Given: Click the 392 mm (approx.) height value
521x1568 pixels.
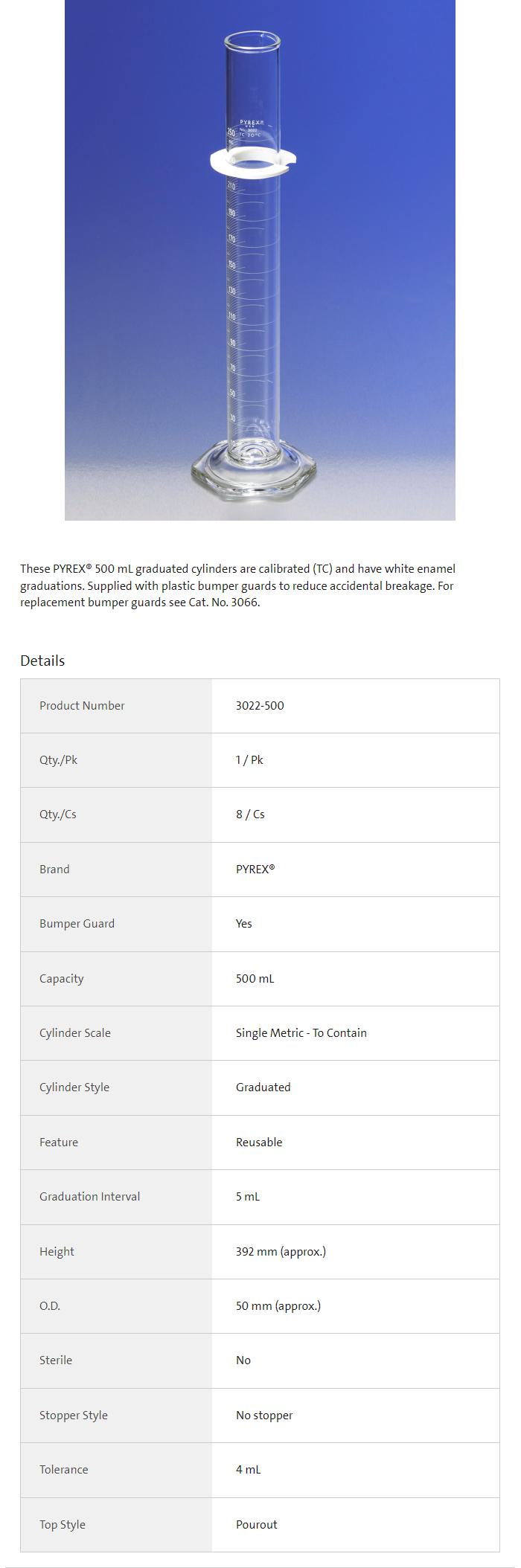Looking at the screenshot, I should pyautogui.click(x=281, y=1251).
